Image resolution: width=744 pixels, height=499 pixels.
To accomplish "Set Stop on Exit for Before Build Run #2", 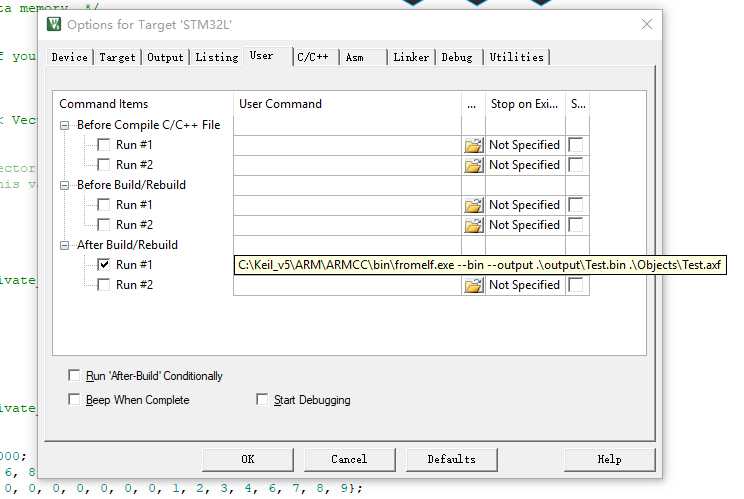I will click(525, 225).
